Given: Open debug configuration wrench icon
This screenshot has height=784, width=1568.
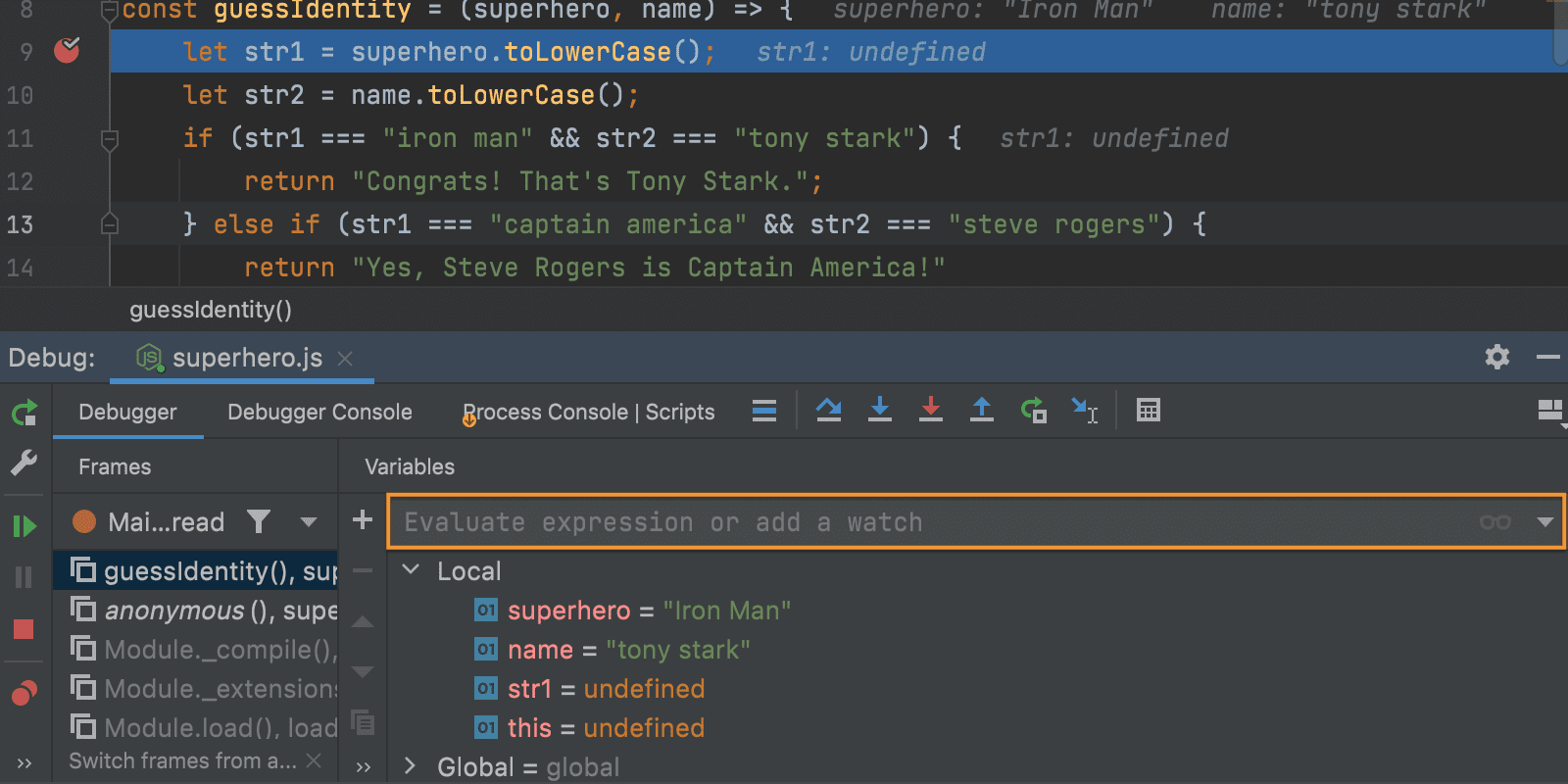Looking at the screenshot, I should click(24, 463).
